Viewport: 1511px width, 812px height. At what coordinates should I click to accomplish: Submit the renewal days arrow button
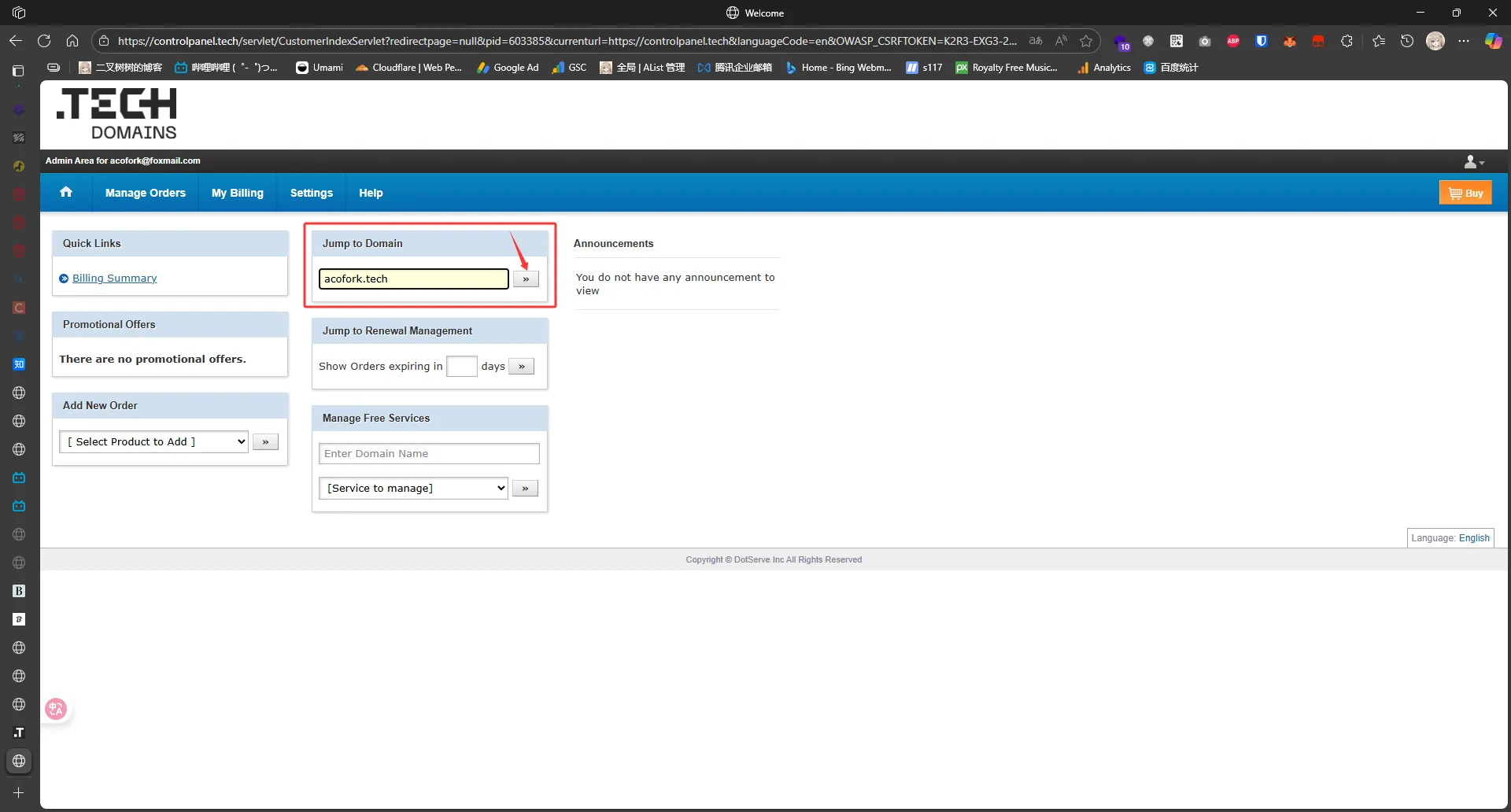pos(521,367)
